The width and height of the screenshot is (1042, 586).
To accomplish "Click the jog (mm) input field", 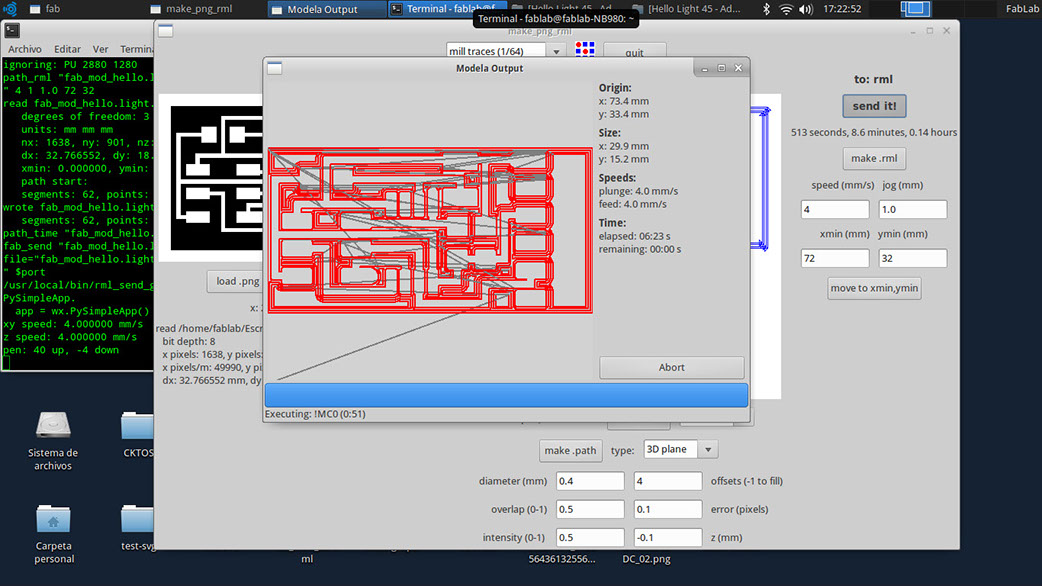I will (x=912, y=209).
